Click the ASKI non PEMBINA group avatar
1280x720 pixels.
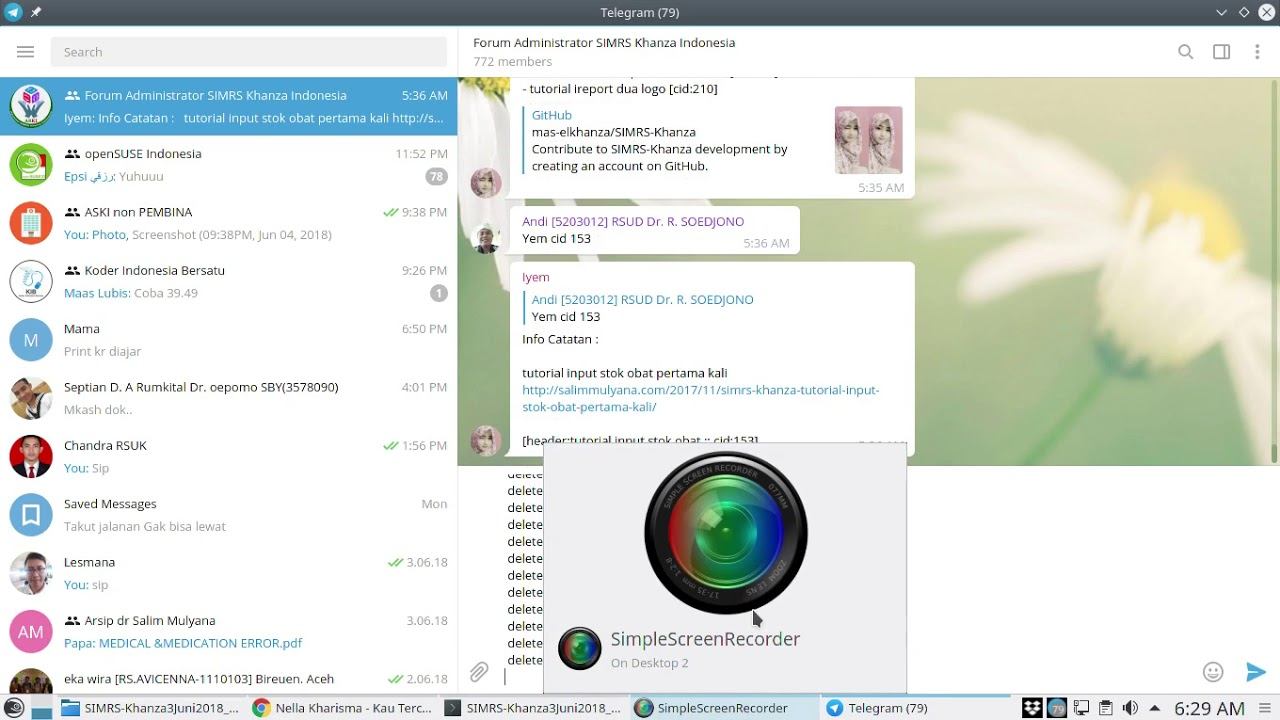[31, 223]
